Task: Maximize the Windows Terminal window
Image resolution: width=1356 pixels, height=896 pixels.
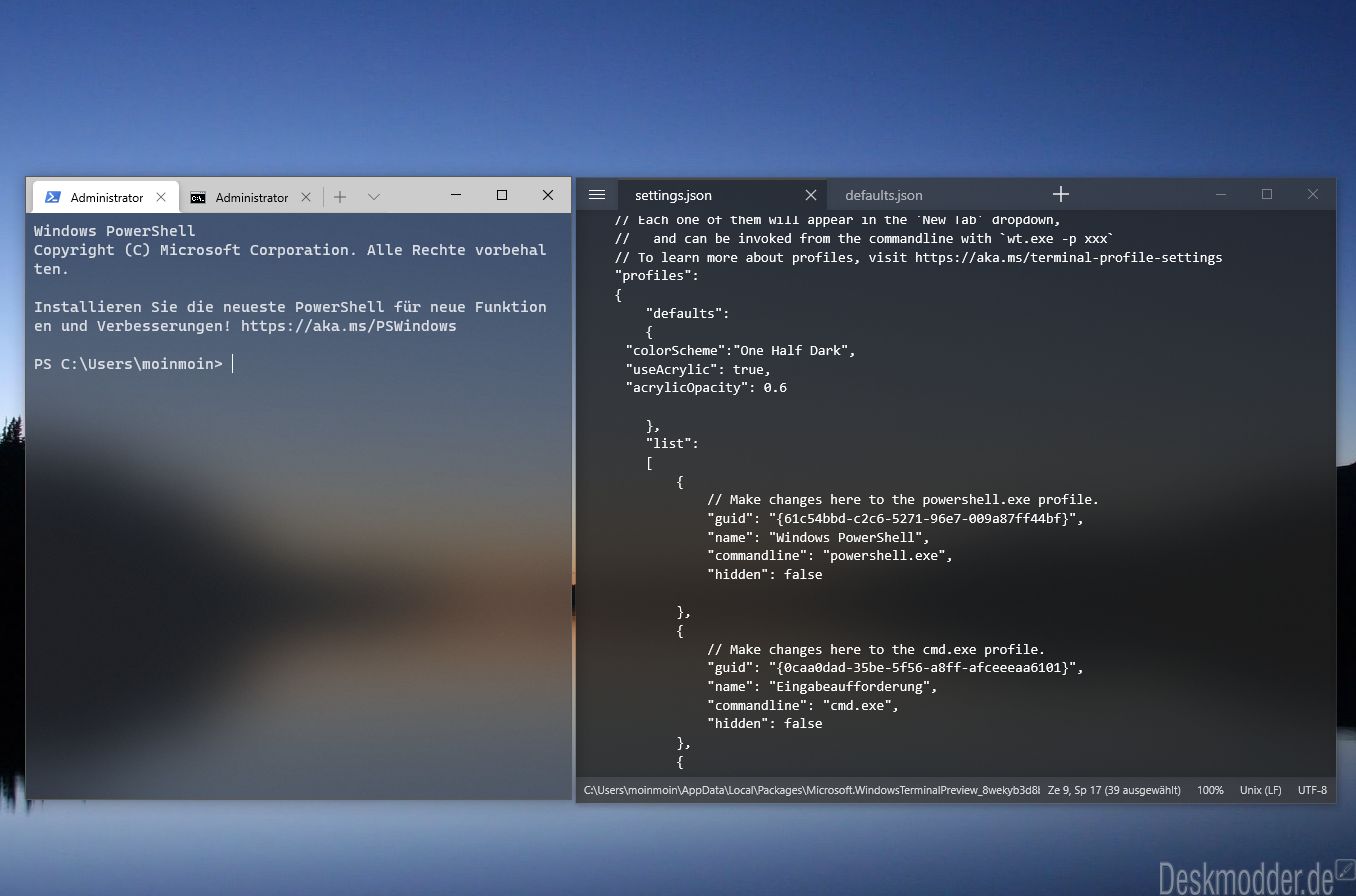Action: (502, 195)
